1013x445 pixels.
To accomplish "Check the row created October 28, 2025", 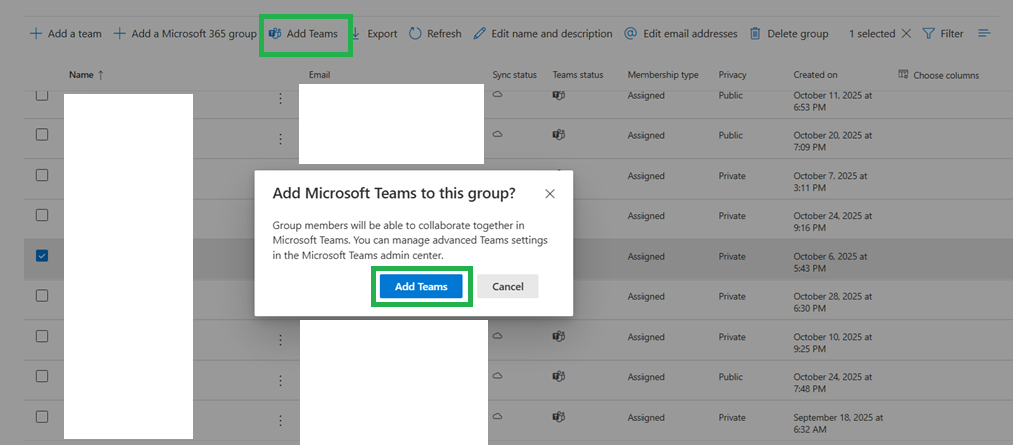I will click(x=41, y=296).
